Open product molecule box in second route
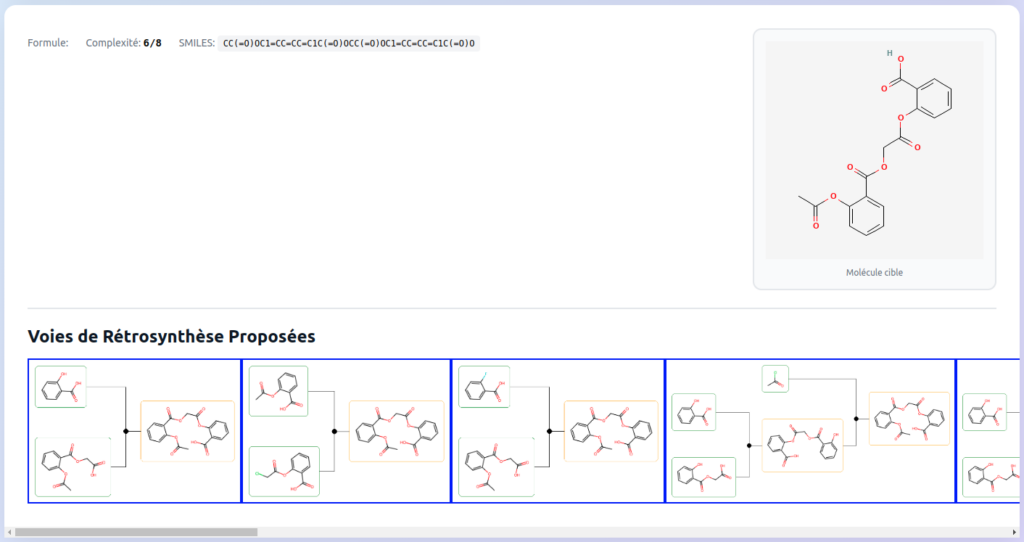This screenshot has height=542, width=1024. [396, 431]
